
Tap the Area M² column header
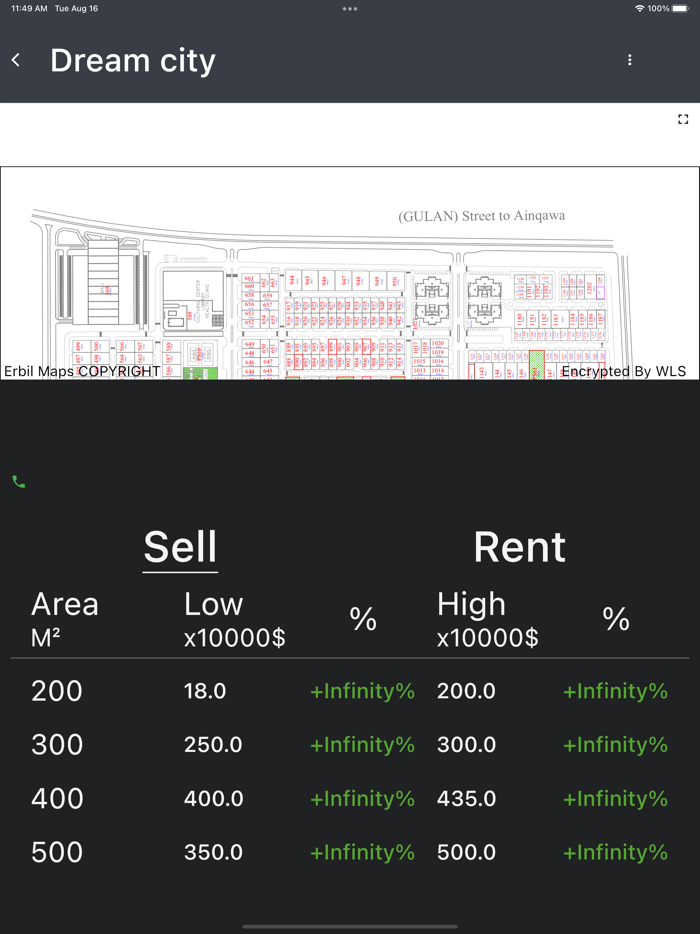(x=64, y=619)
